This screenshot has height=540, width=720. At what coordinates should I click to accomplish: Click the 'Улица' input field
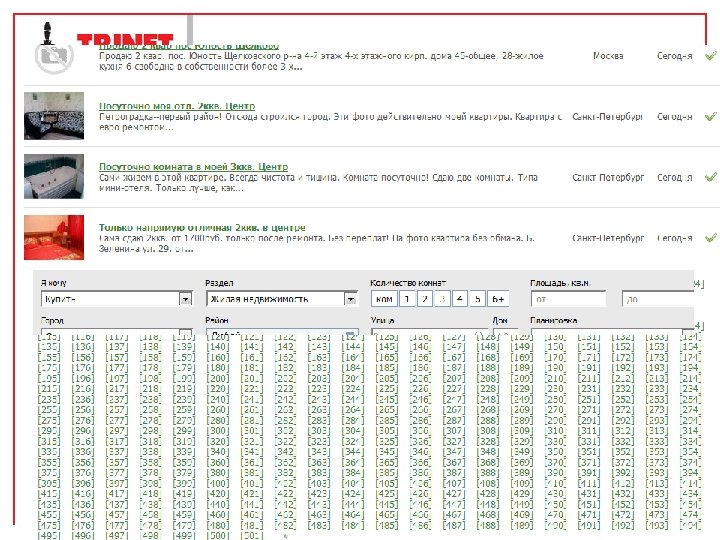(x=429, y=332)
